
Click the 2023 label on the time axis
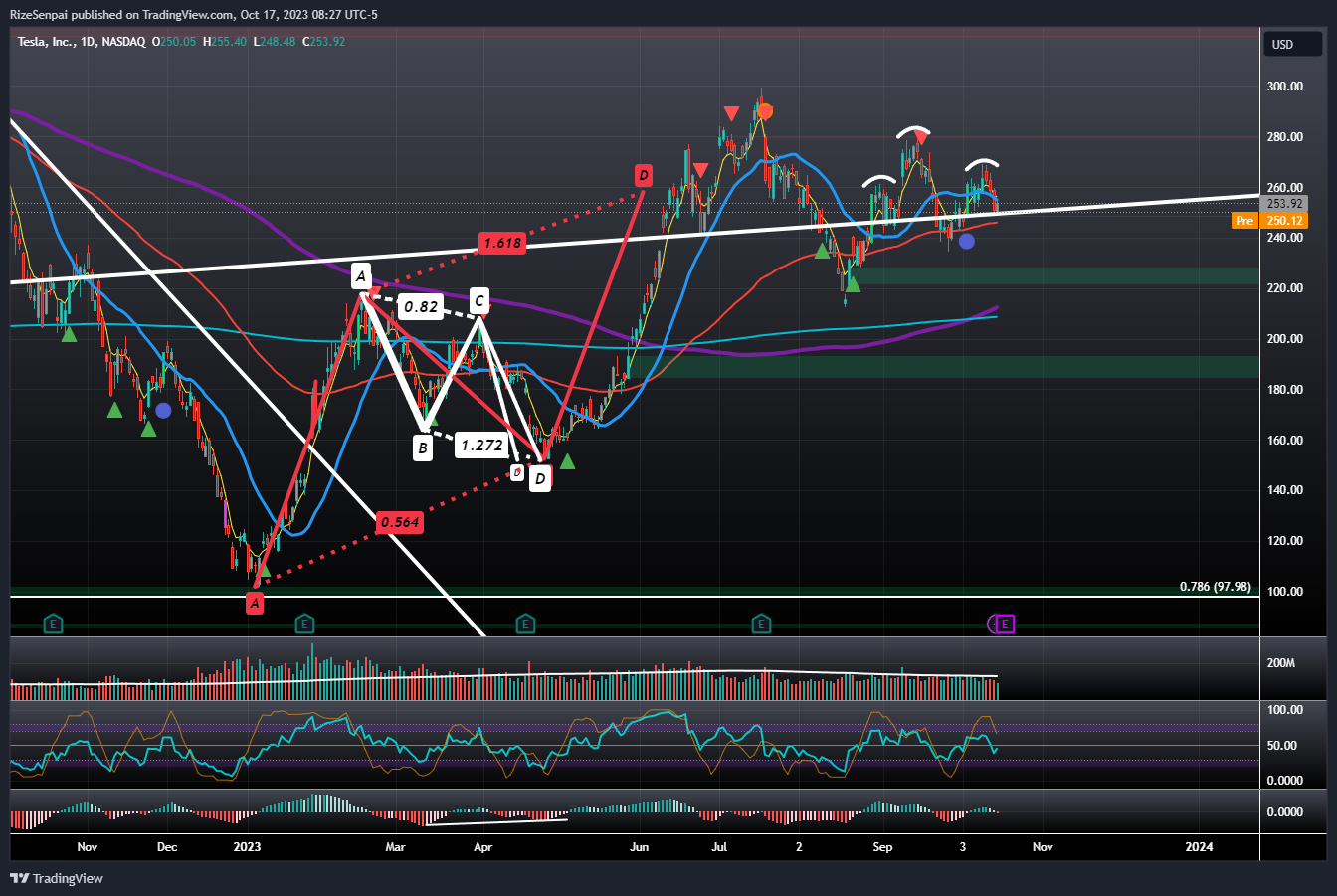coord(247,847)
